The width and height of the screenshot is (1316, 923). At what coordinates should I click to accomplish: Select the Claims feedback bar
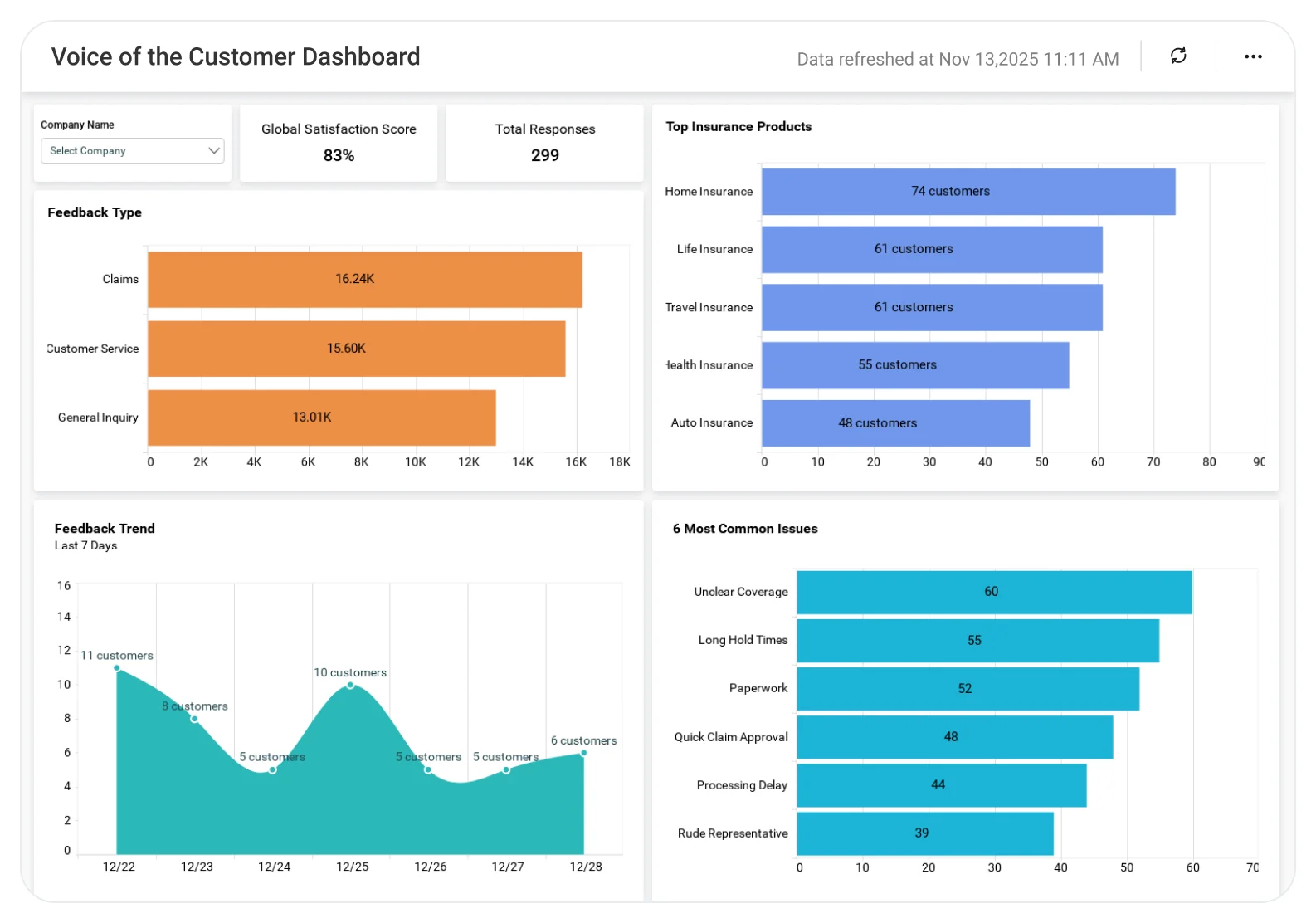click(x=365, y=280)
